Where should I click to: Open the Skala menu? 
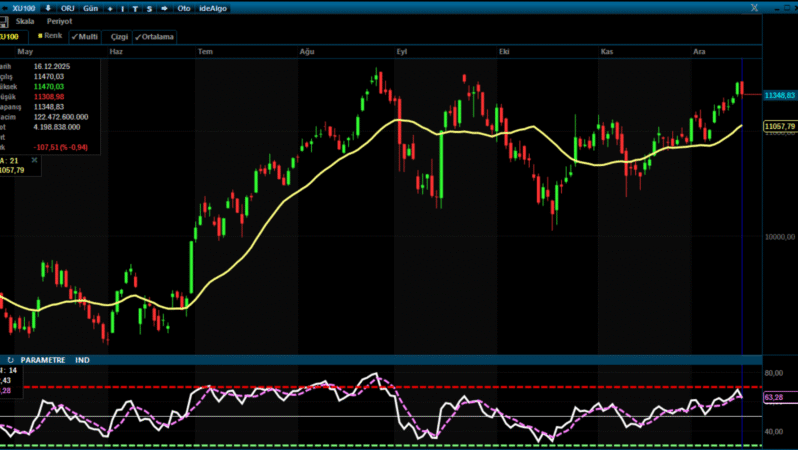coord(25,21)
